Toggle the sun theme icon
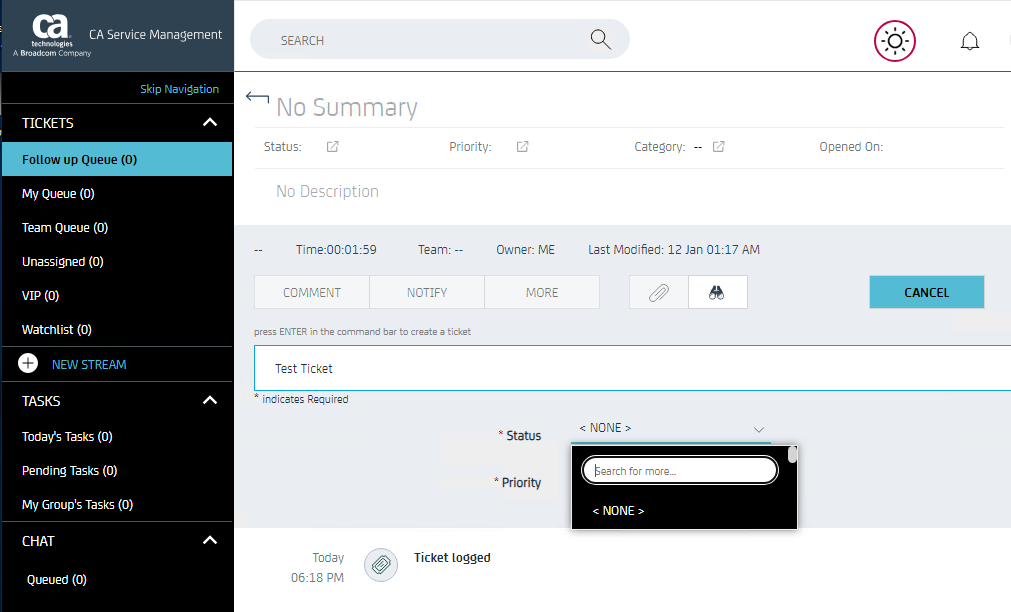 point(894,41)
